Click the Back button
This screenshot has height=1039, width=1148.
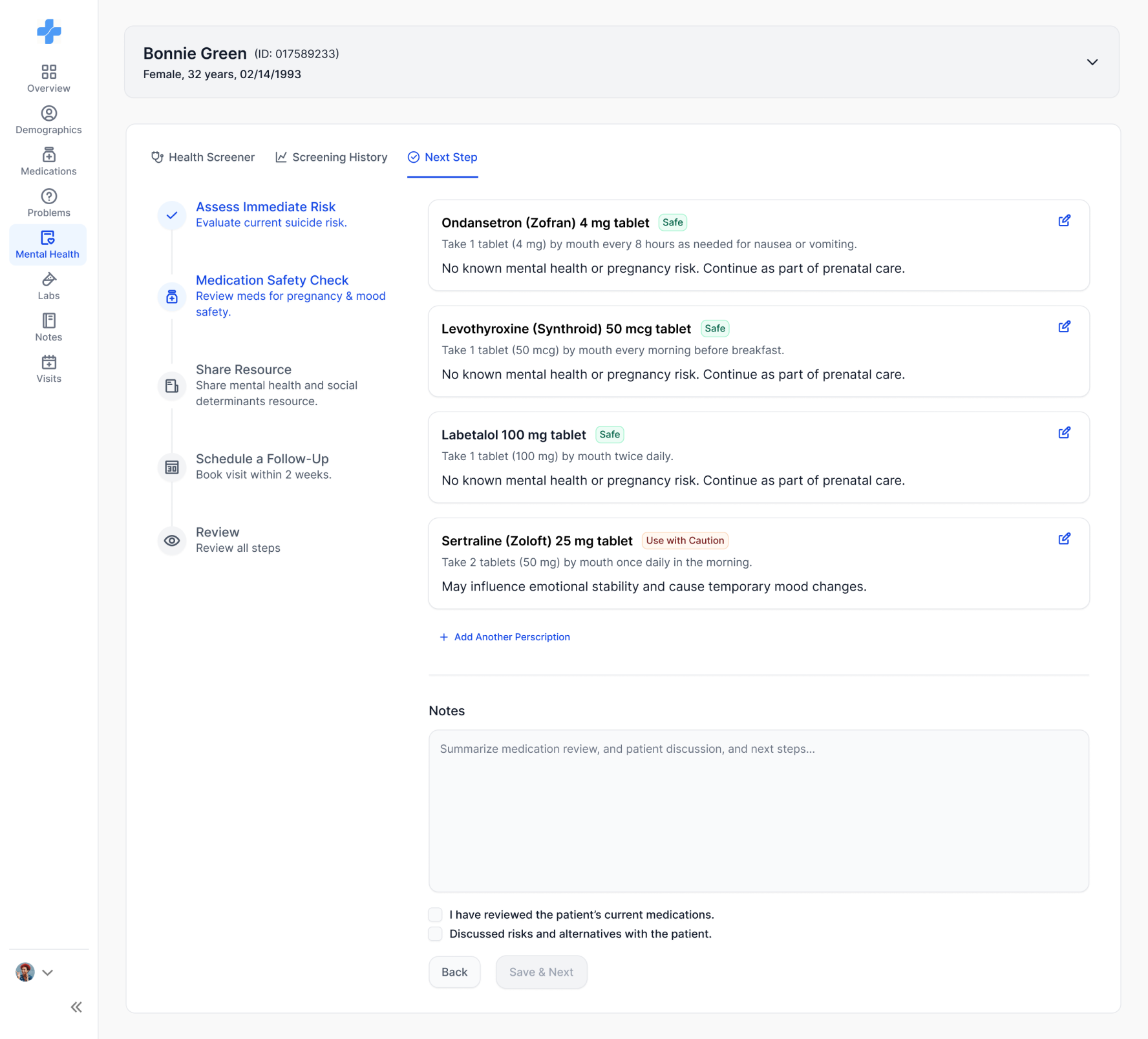(454, 972)
